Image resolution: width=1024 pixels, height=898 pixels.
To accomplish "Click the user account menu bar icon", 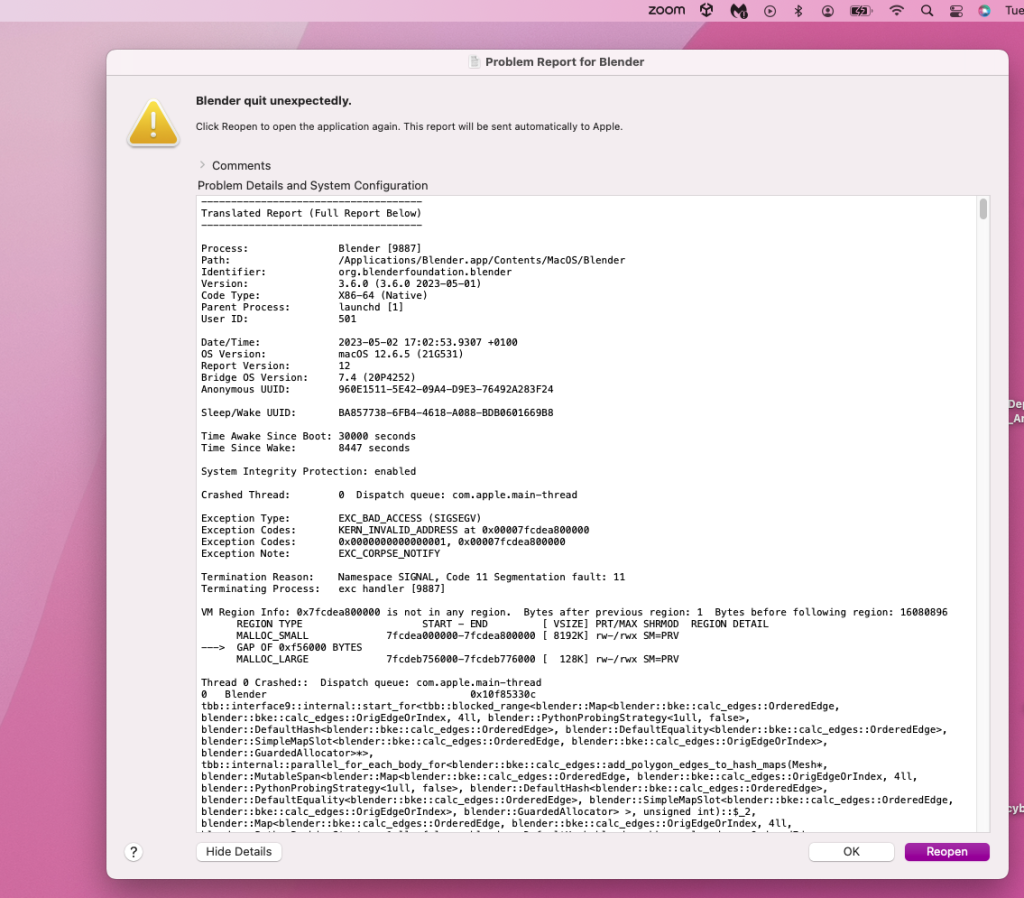I will (827, 11).
